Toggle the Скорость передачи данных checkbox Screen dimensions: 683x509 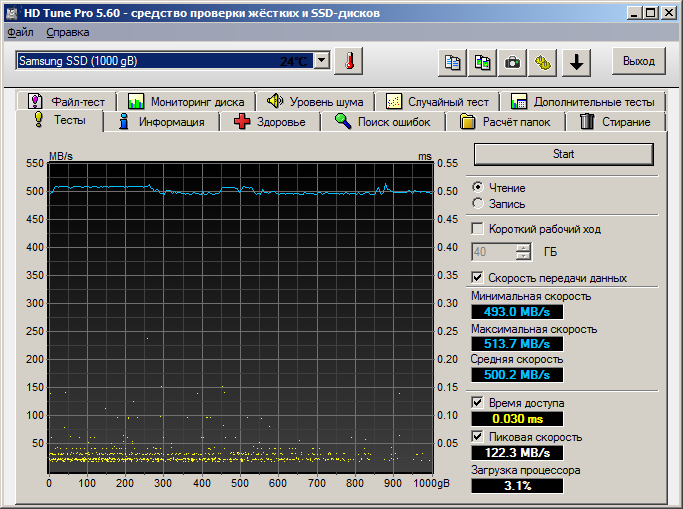pyautogui.click(x=478, y=277)
